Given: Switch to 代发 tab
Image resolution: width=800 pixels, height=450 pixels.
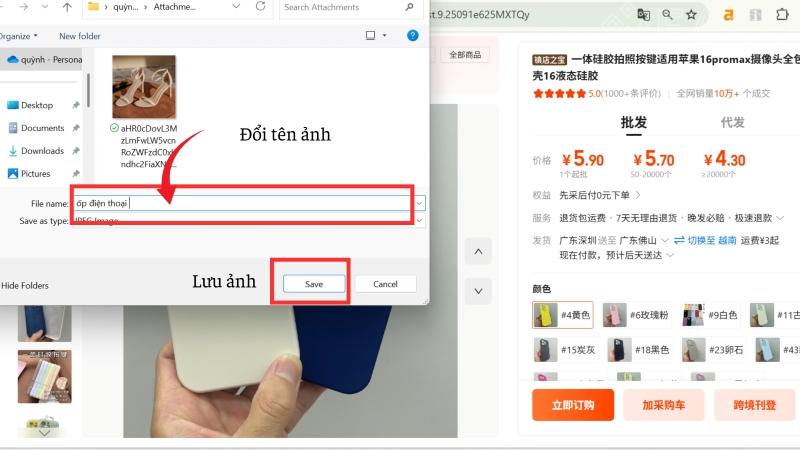Looking at the screenshot, I should (733, 122).
